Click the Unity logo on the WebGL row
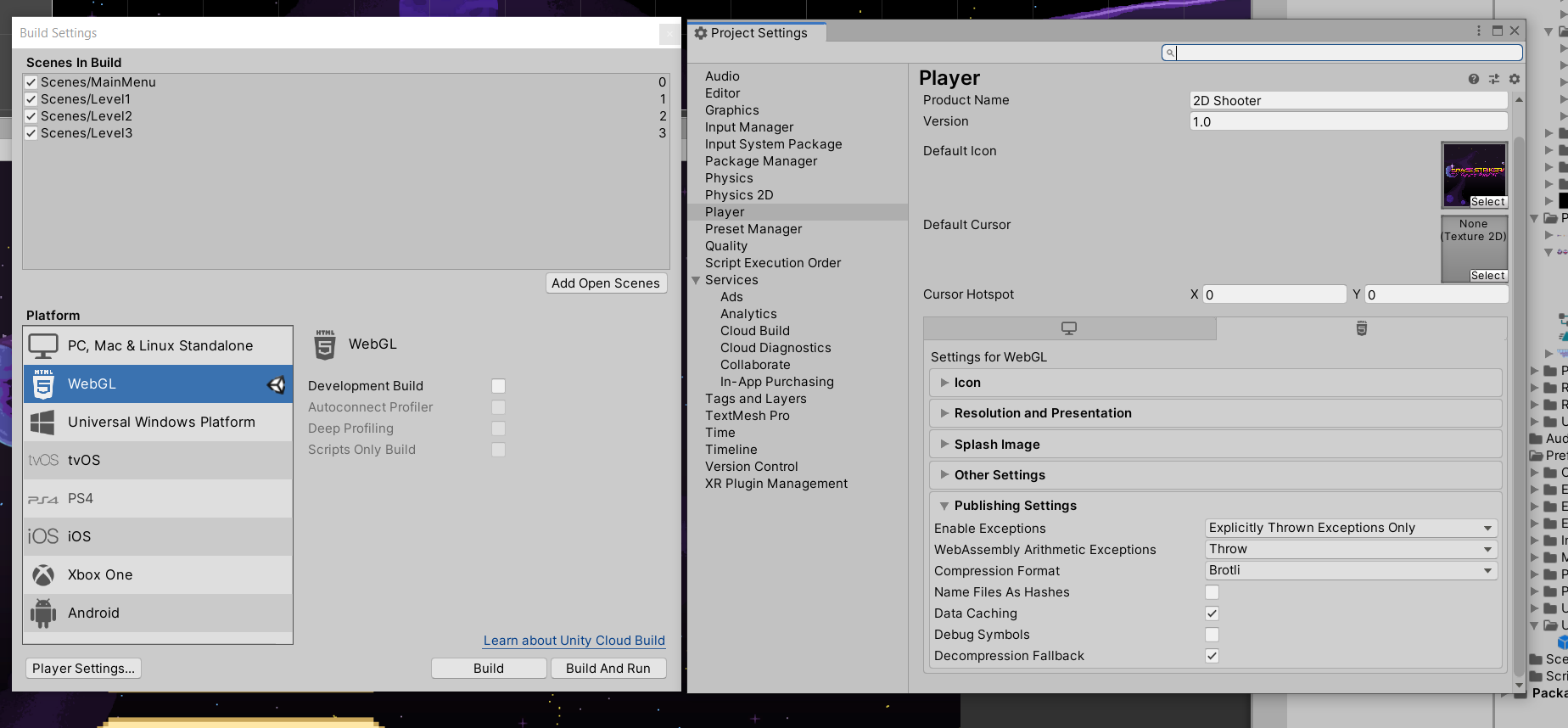 point(277,384)
